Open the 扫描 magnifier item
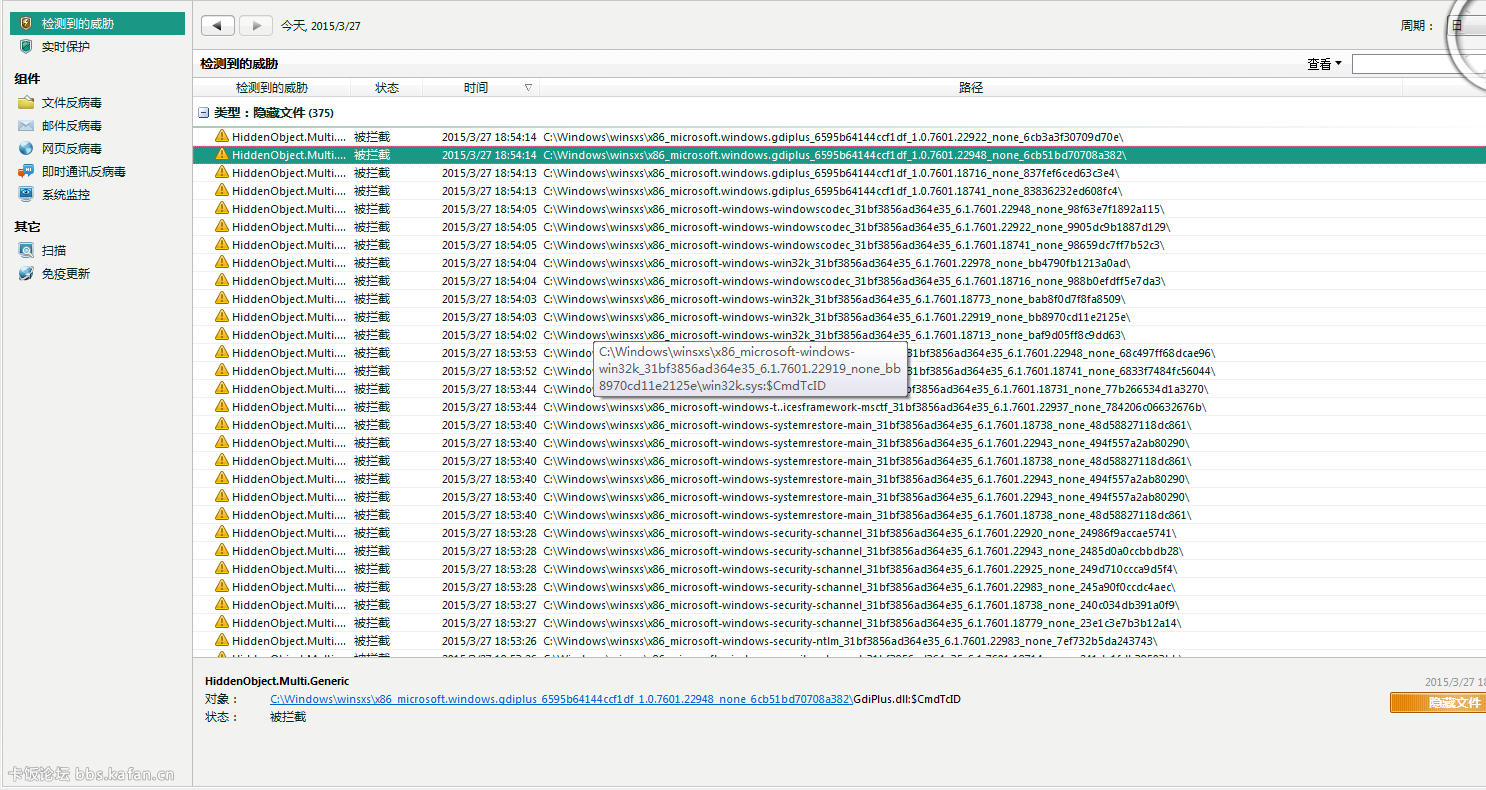This screenshot has height=790, width=1486. (53, 251)
